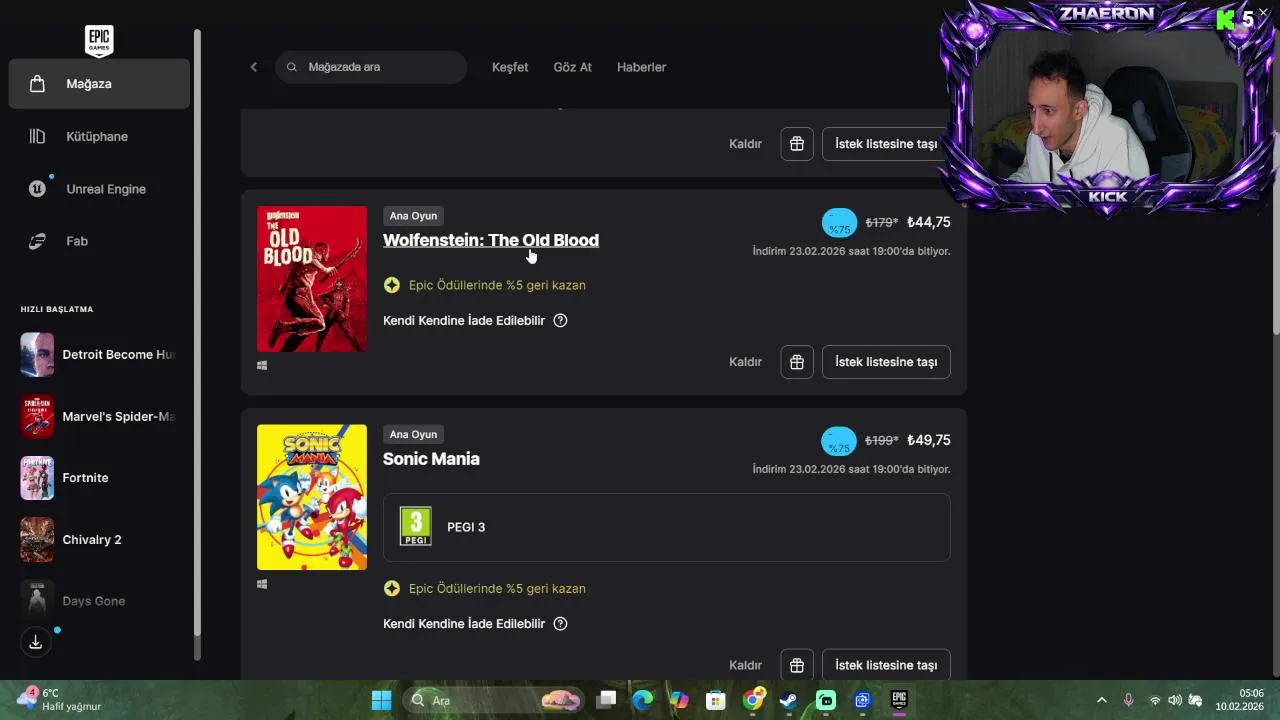This screenshot has width=1280, height=720.
Task: Click the refund info icon in Wolfenstein row
Action: click(x=560, y=321)
